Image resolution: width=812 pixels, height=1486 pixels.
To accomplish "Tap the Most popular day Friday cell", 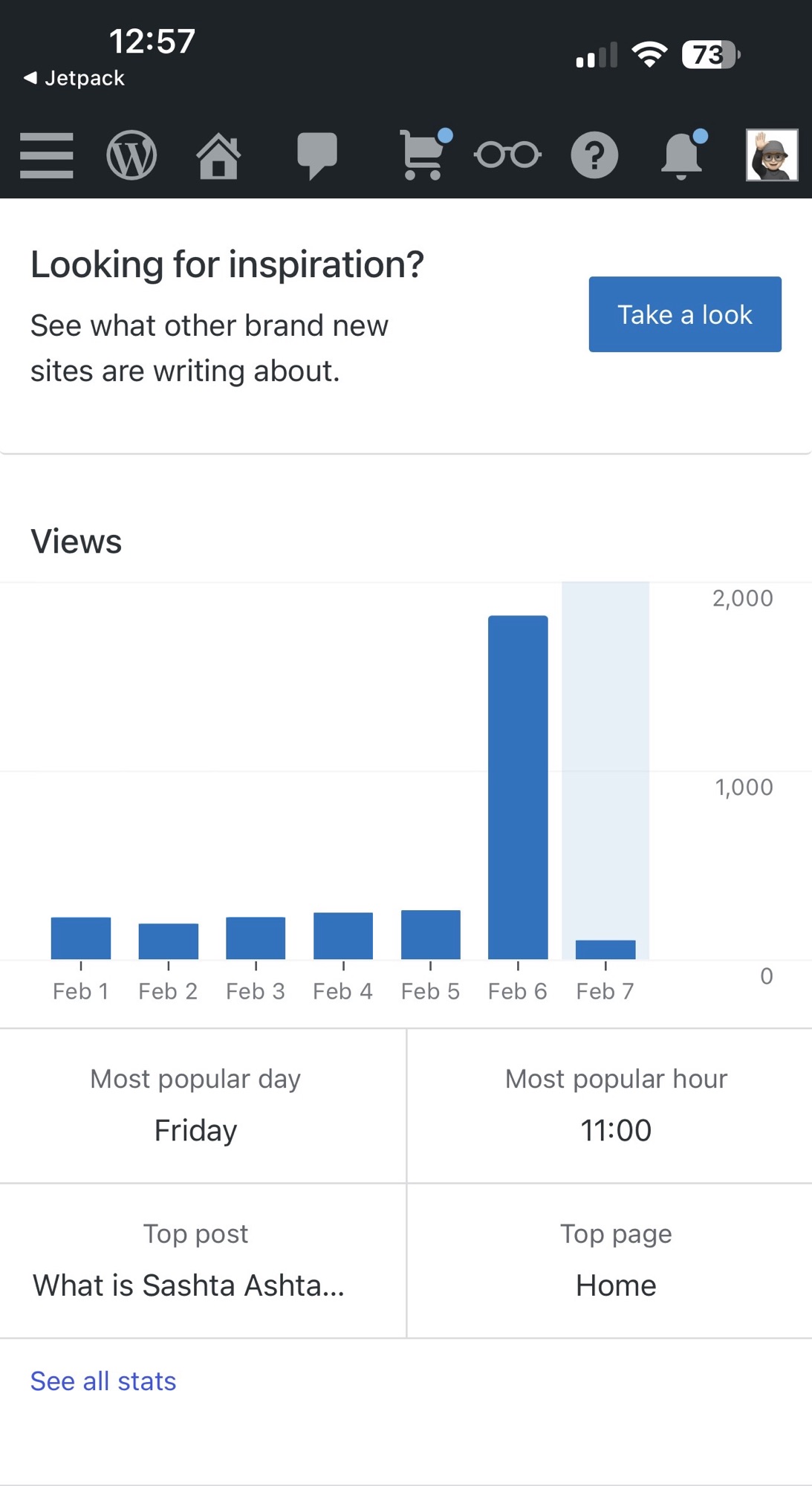I will tap(195, 1107).
